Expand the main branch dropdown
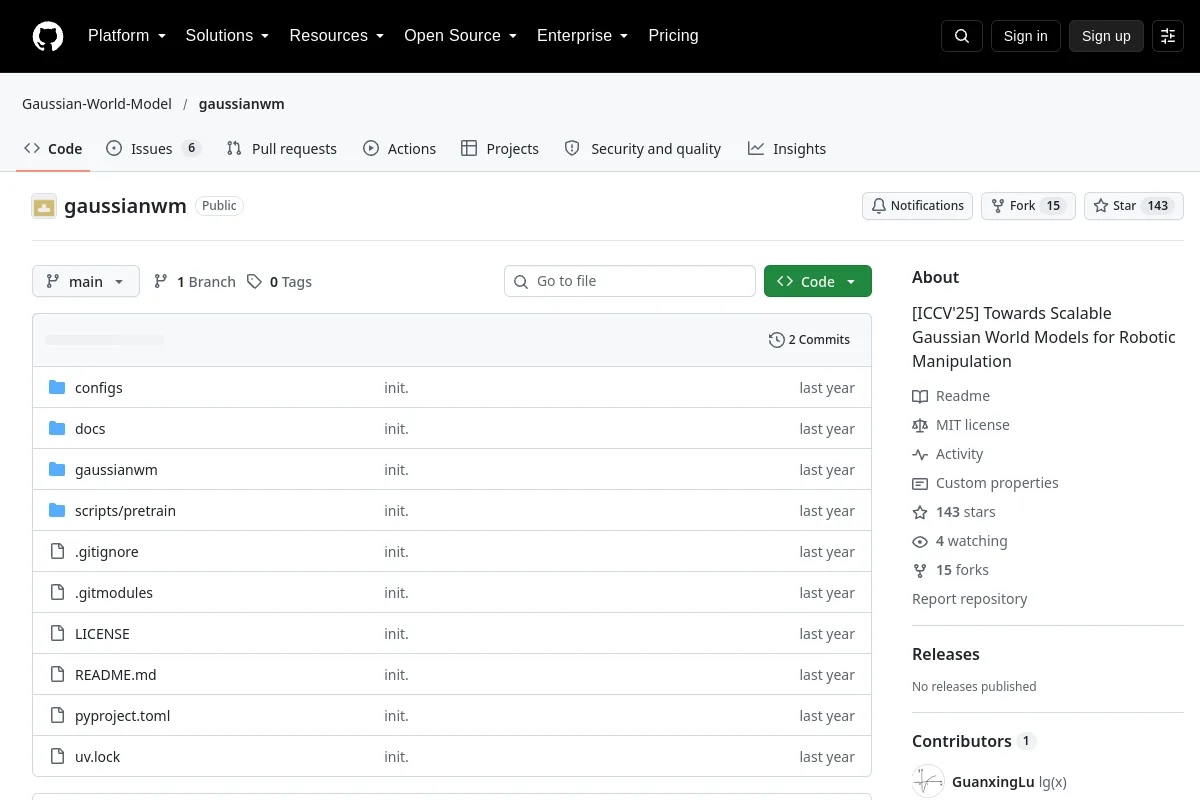Screen dimensions: 1200x800 (x=86, y=282)
